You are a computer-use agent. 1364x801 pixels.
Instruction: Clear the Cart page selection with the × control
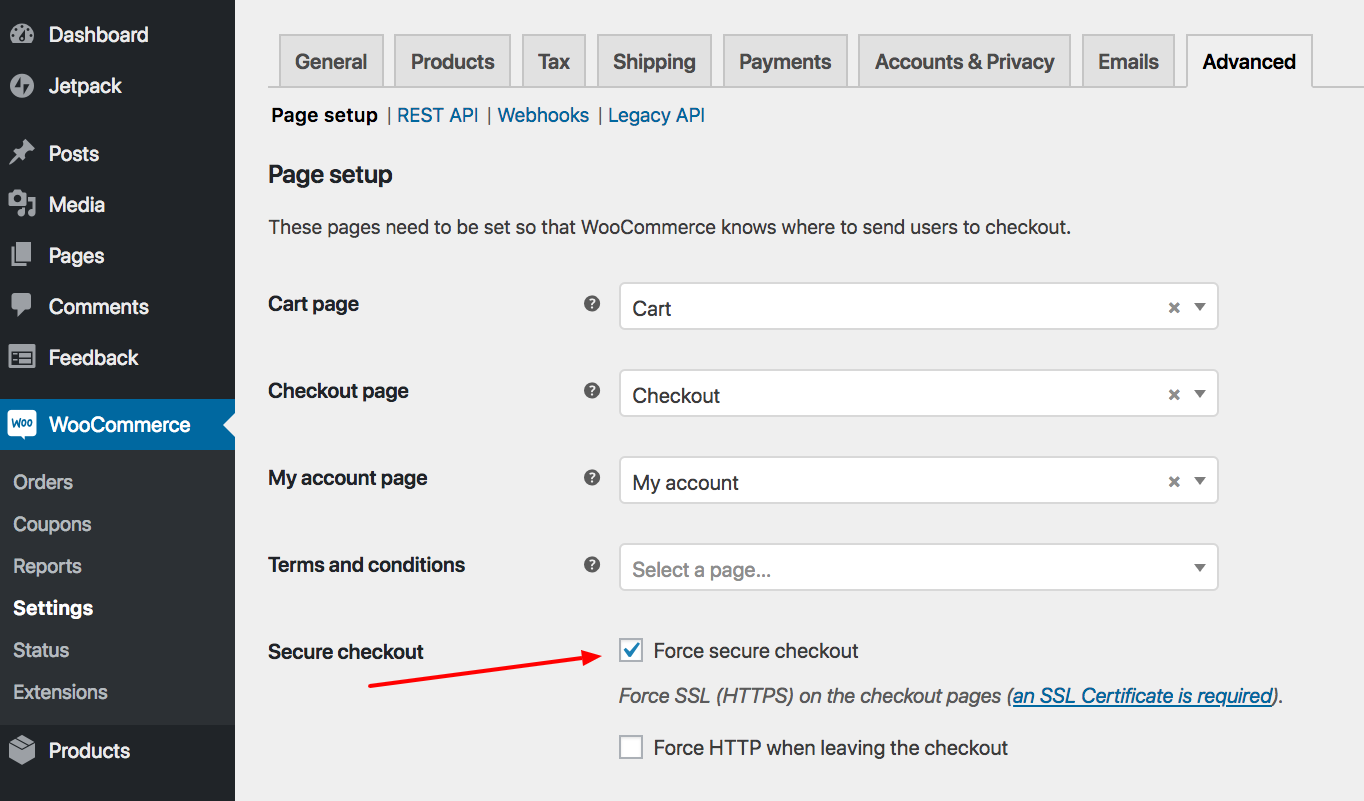click(1173, 307)
